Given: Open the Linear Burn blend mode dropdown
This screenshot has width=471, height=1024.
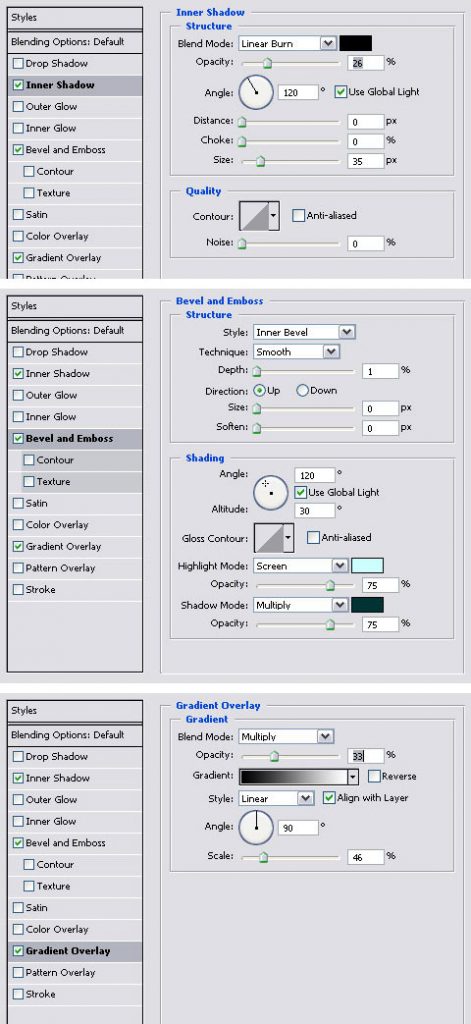Looking at the screenshot, I should click(287, 44).
